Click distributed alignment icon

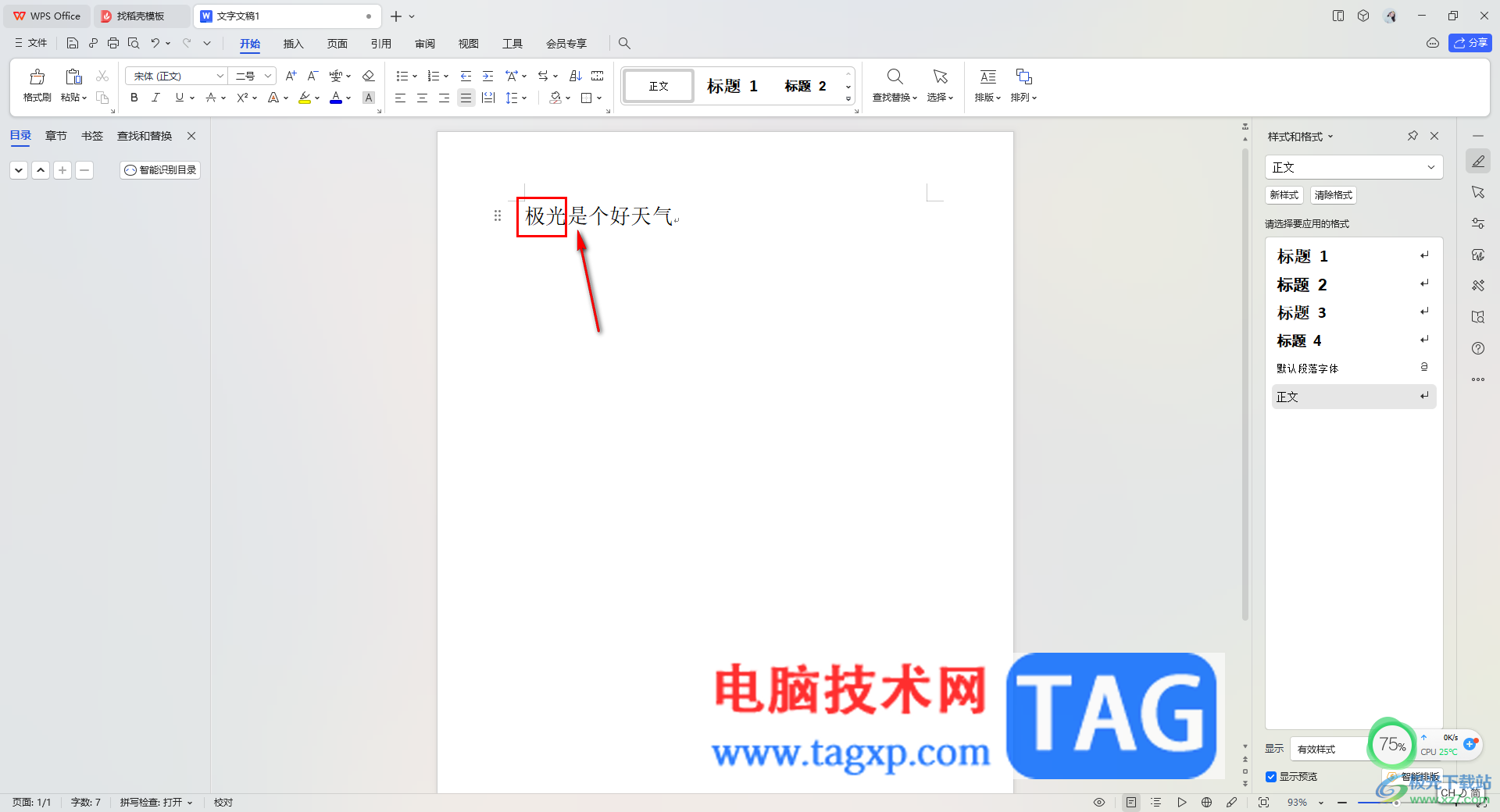(488, 98)
